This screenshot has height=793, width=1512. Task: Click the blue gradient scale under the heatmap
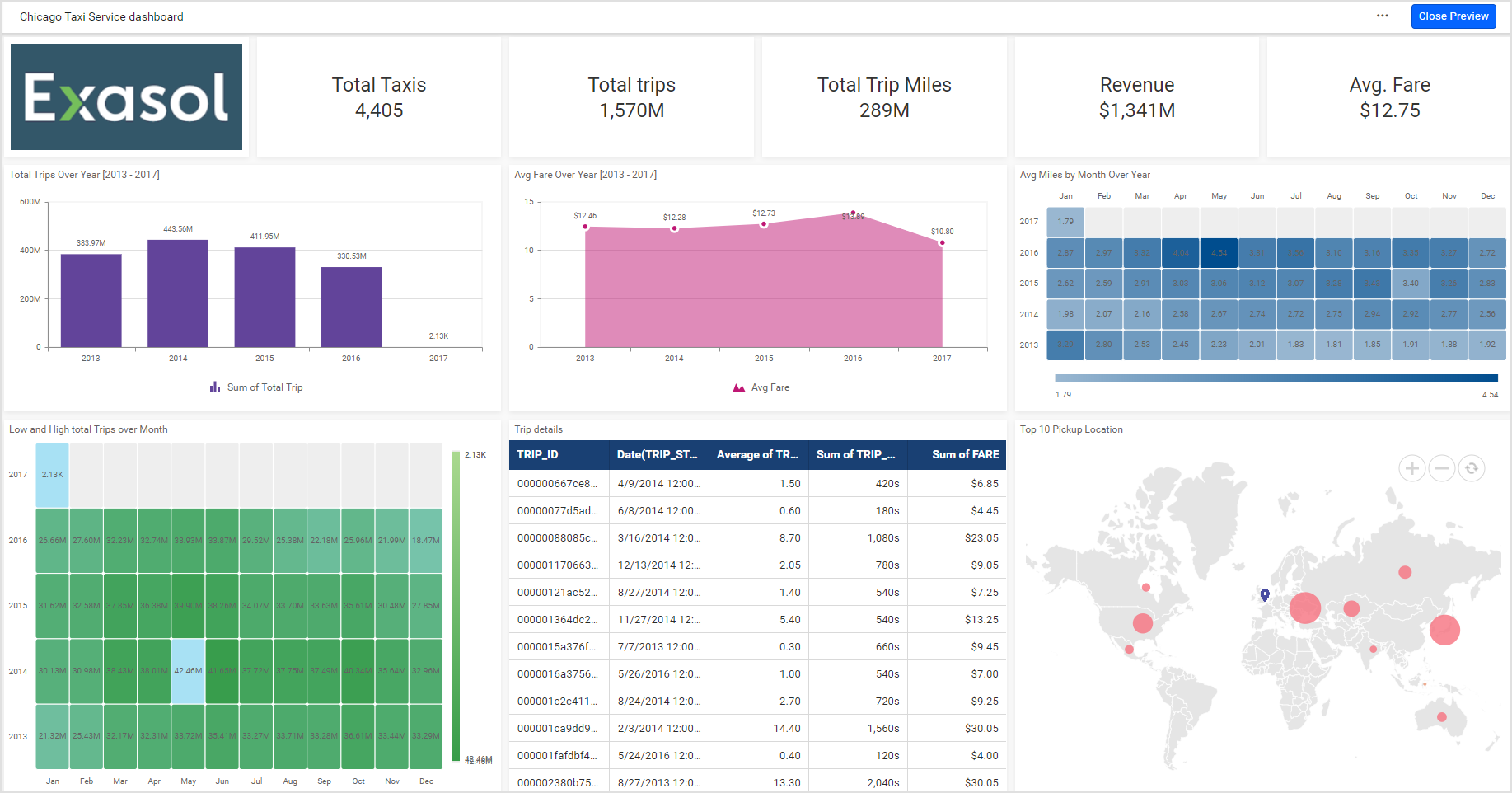pos(1276,377)
